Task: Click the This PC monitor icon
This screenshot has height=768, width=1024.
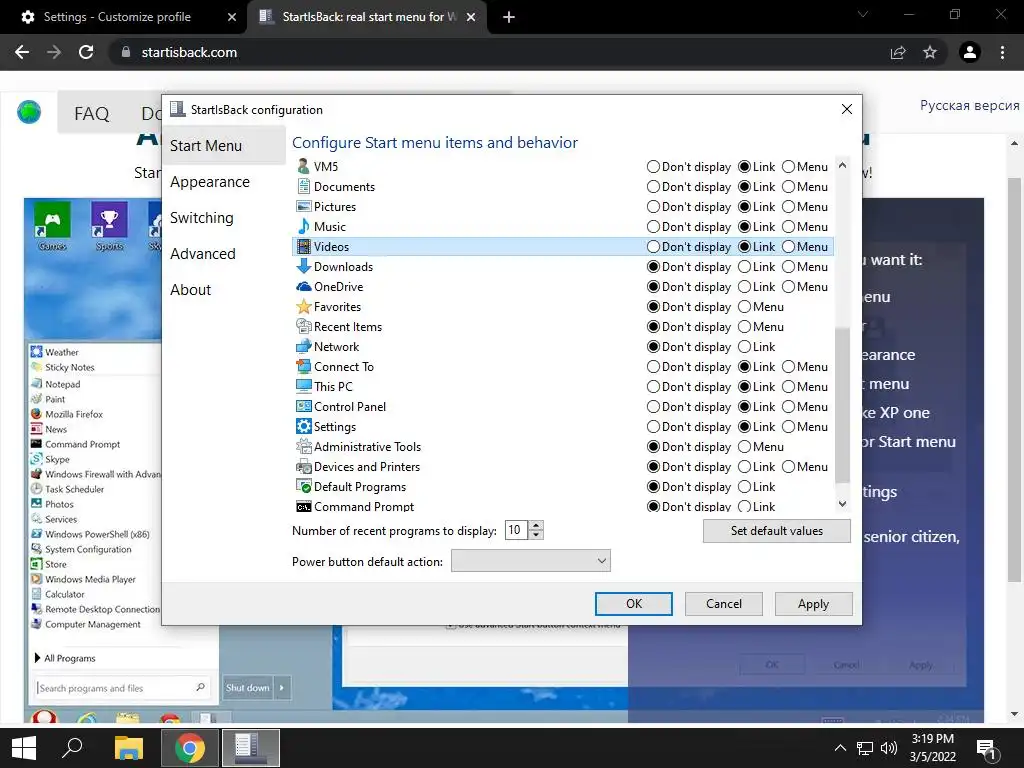Action: pyautogui.click(x=303, y=387)
